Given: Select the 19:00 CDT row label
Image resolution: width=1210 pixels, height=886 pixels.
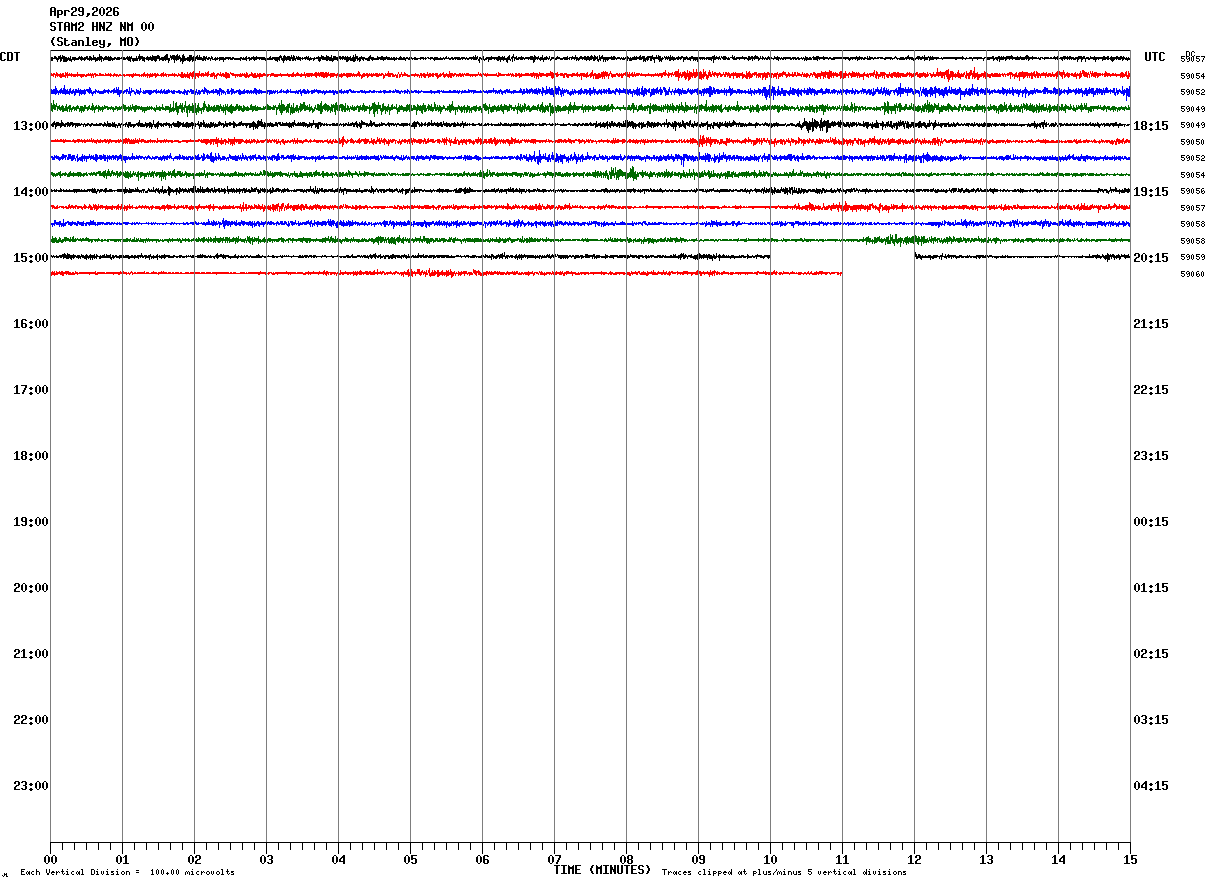Looking at the screenshot, I should (x=31, y=522).
